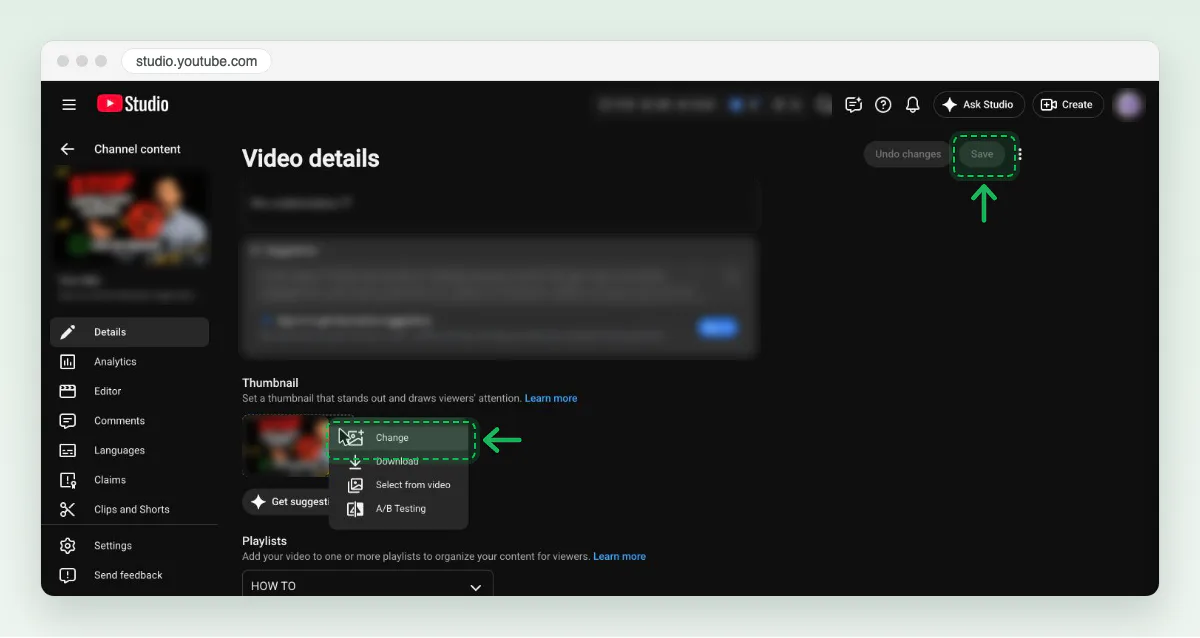This screenshot has width=1200, height=638.
Task: Open the Help question mark icon
Action: point(883,104)
